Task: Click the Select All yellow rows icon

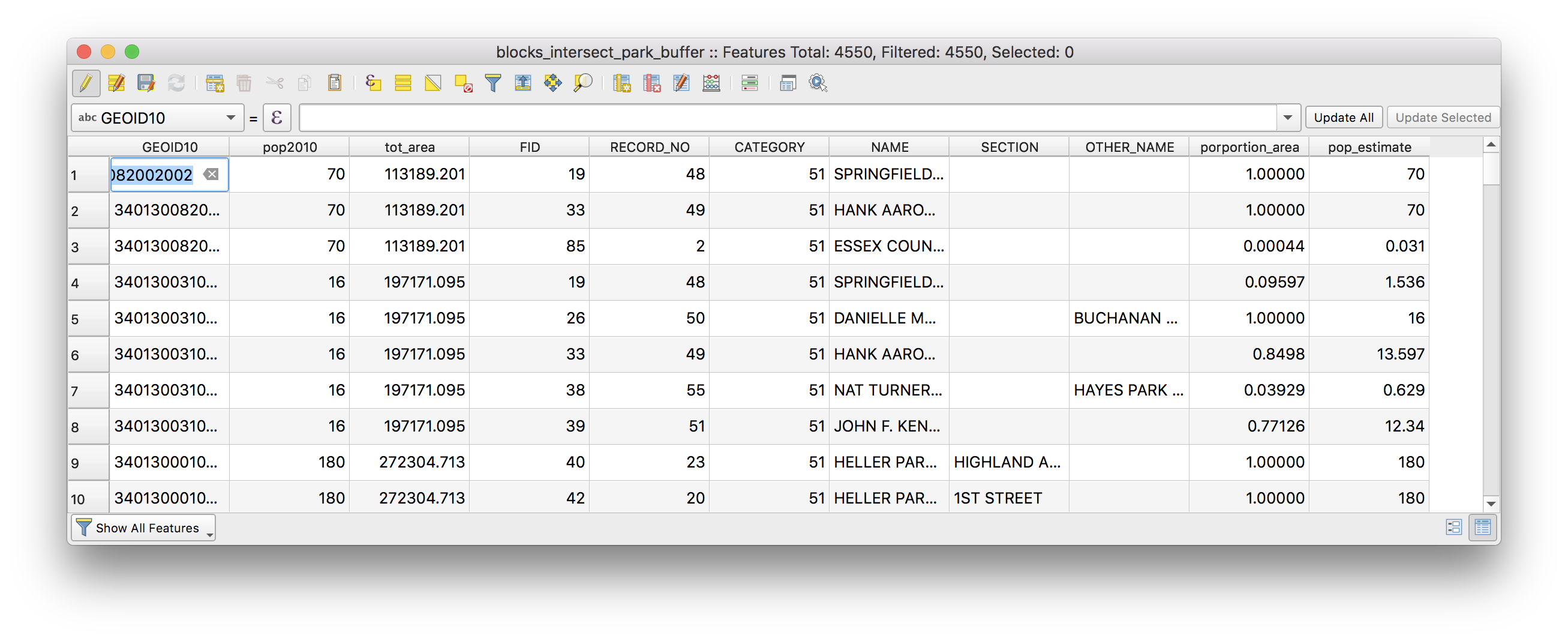Action: [403, 83]
